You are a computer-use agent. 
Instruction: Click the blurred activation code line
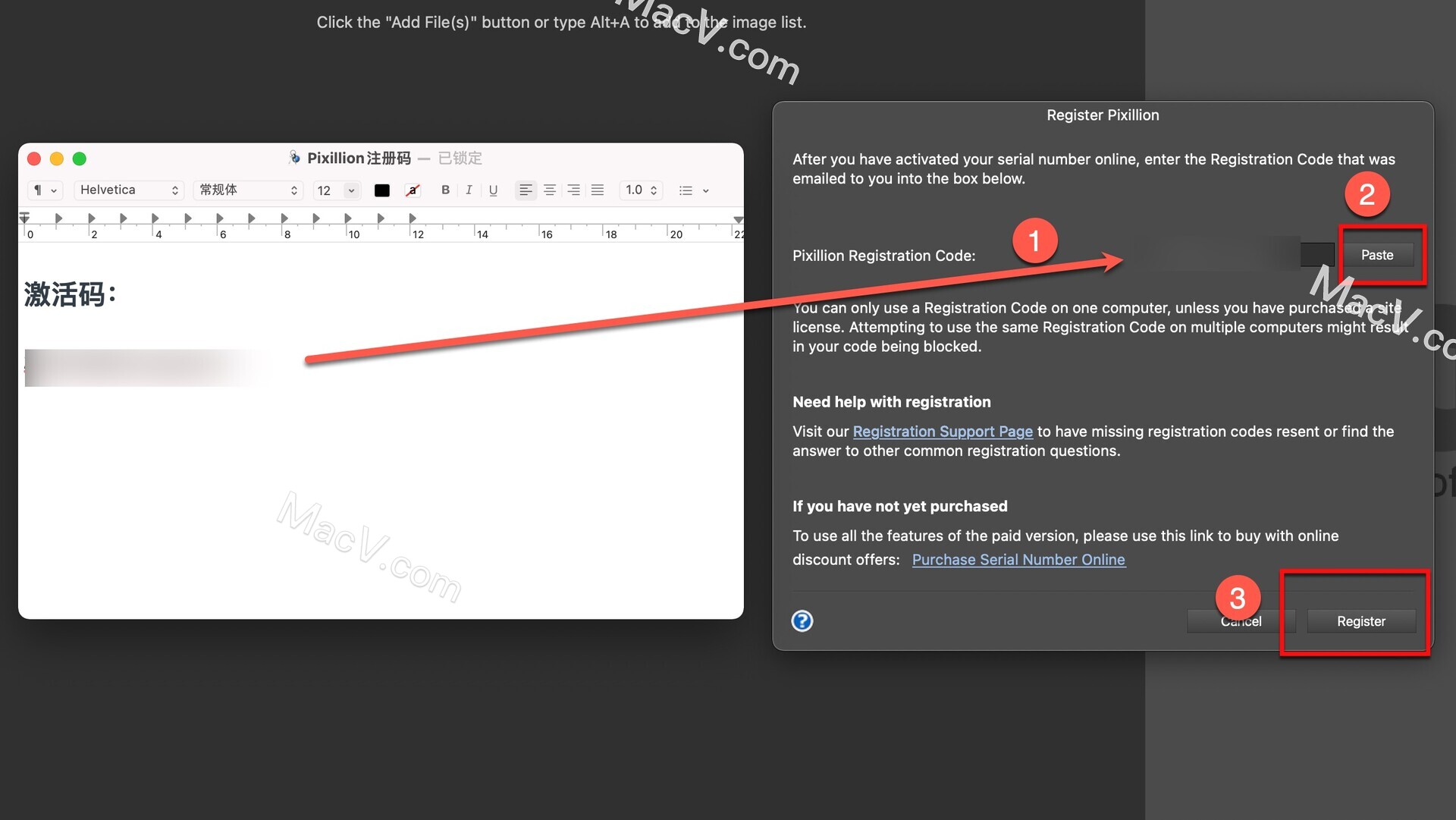click(148, 368)
